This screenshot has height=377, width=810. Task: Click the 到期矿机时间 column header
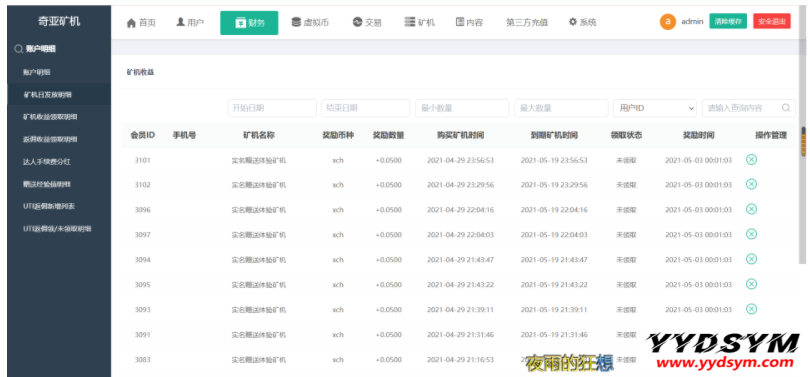[x=554, y=135]
